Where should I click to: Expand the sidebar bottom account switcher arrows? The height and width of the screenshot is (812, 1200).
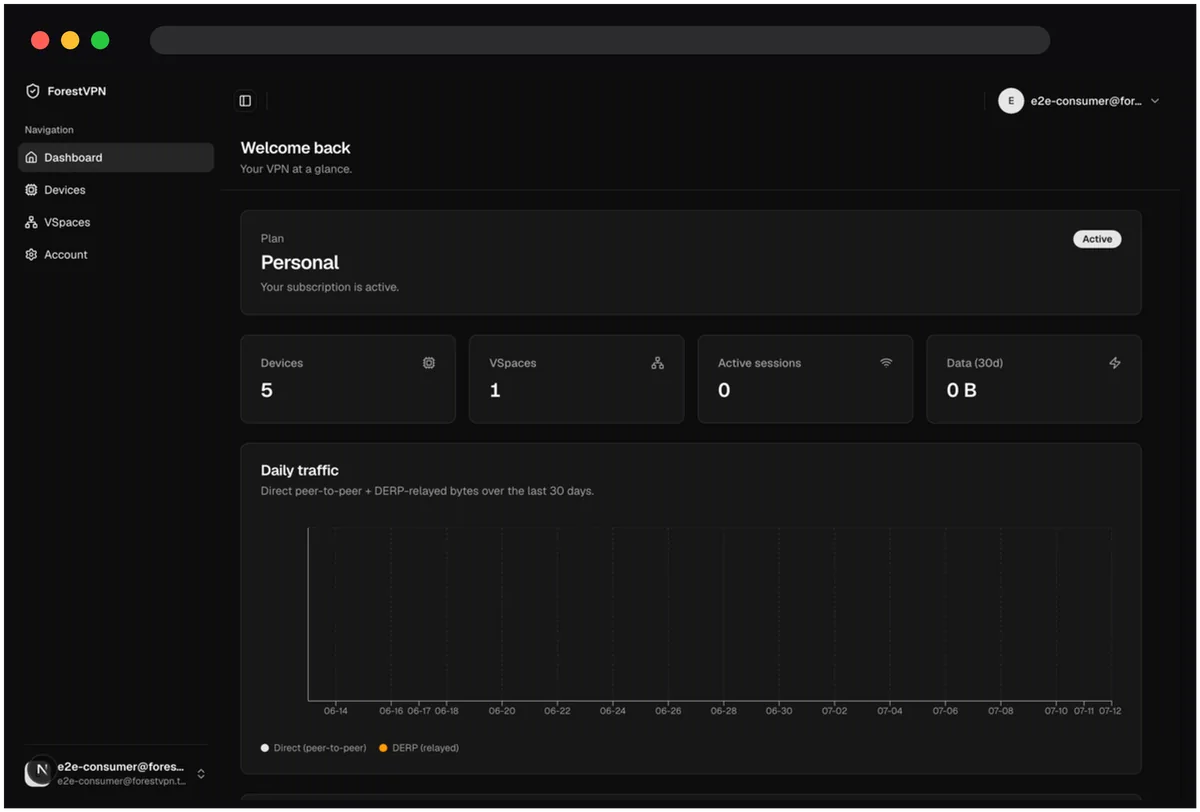coord(201,773)
